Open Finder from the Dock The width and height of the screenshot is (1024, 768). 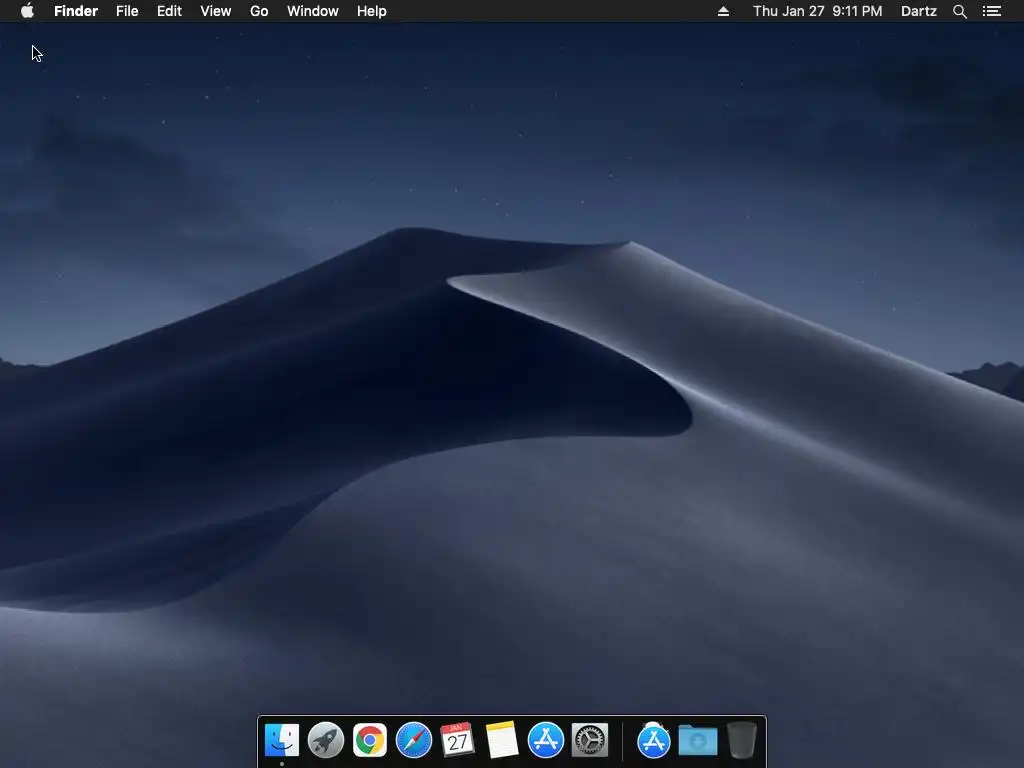click(x=281, y=740)
